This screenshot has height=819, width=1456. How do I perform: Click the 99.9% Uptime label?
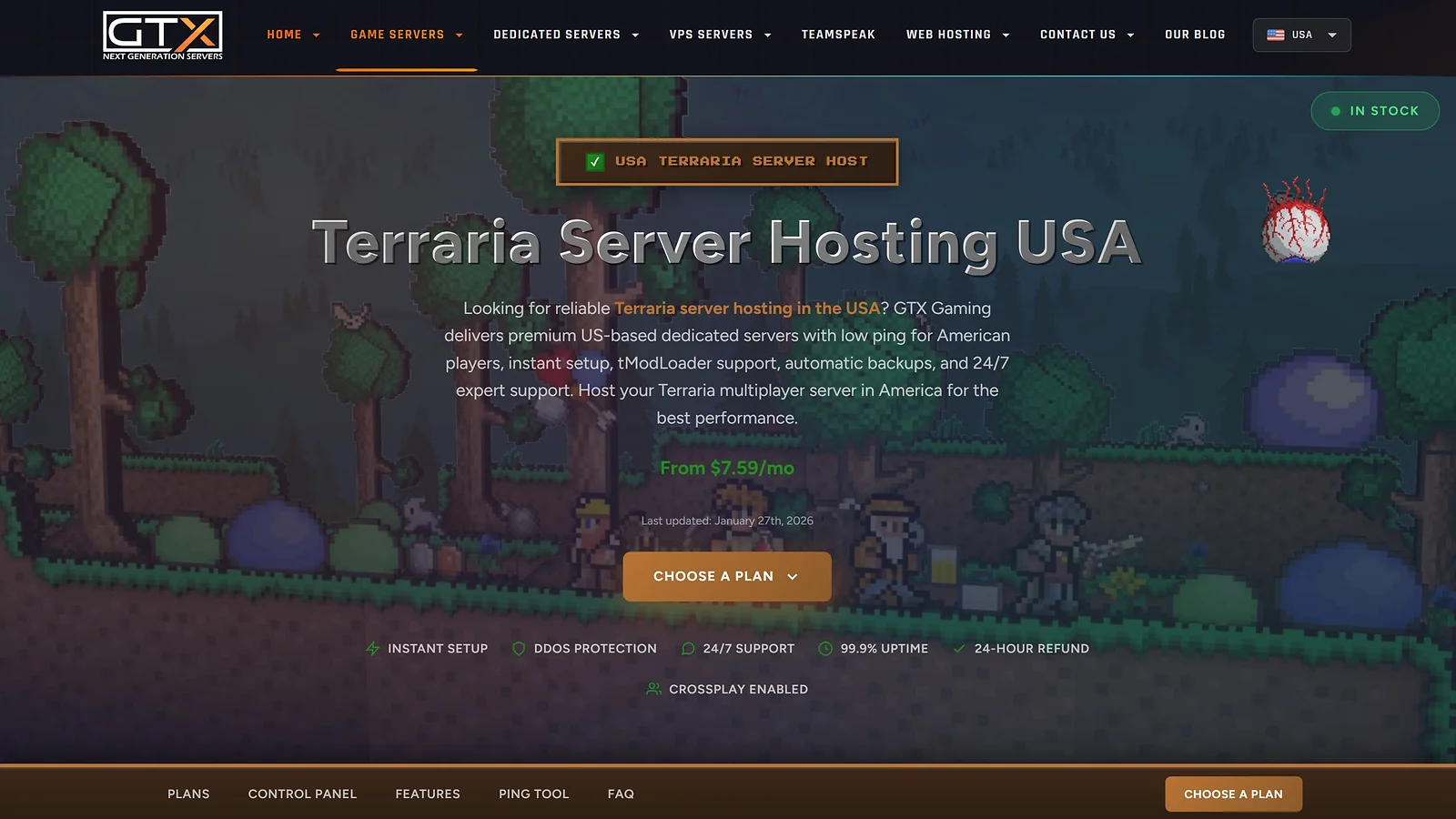pyautogui.click(x=885, y=649)
